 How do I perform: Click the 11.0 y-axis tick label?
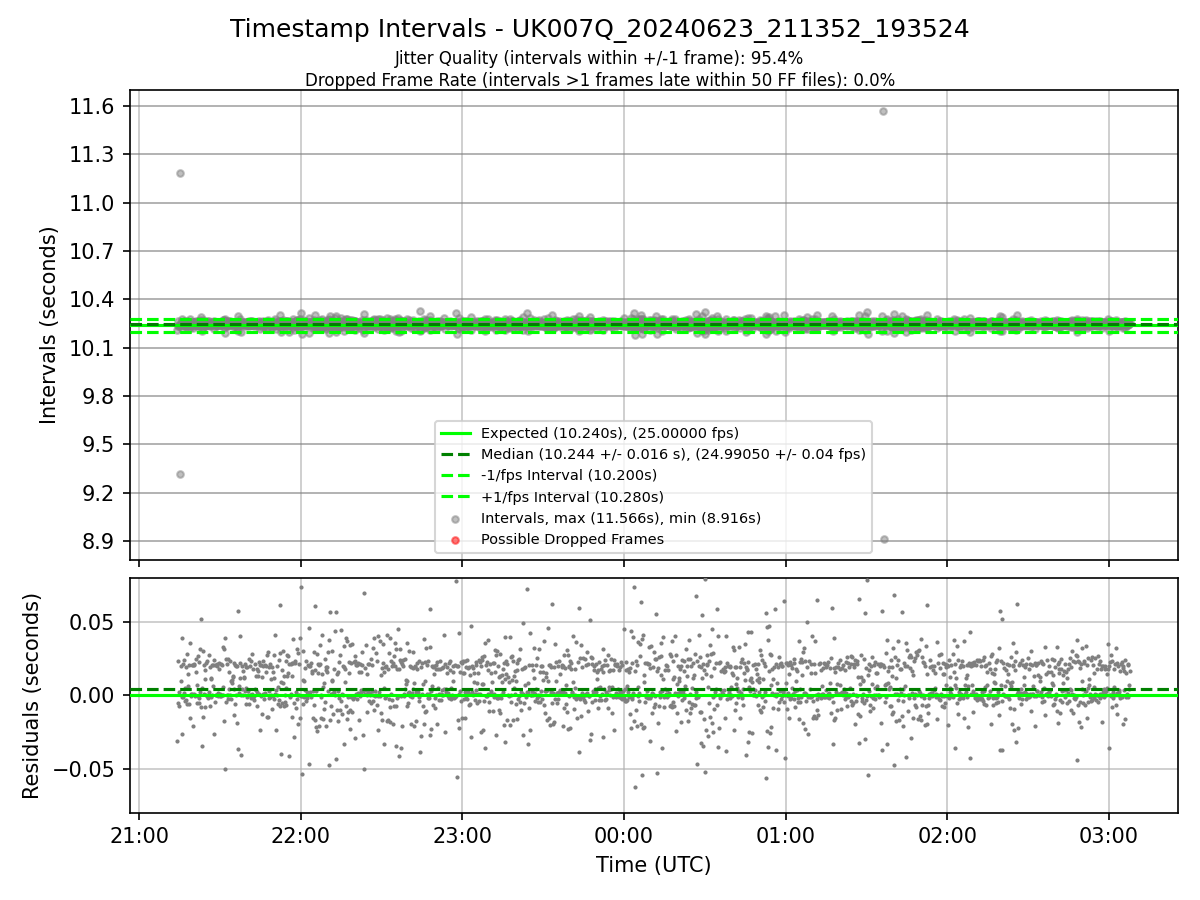click(93, 203)
